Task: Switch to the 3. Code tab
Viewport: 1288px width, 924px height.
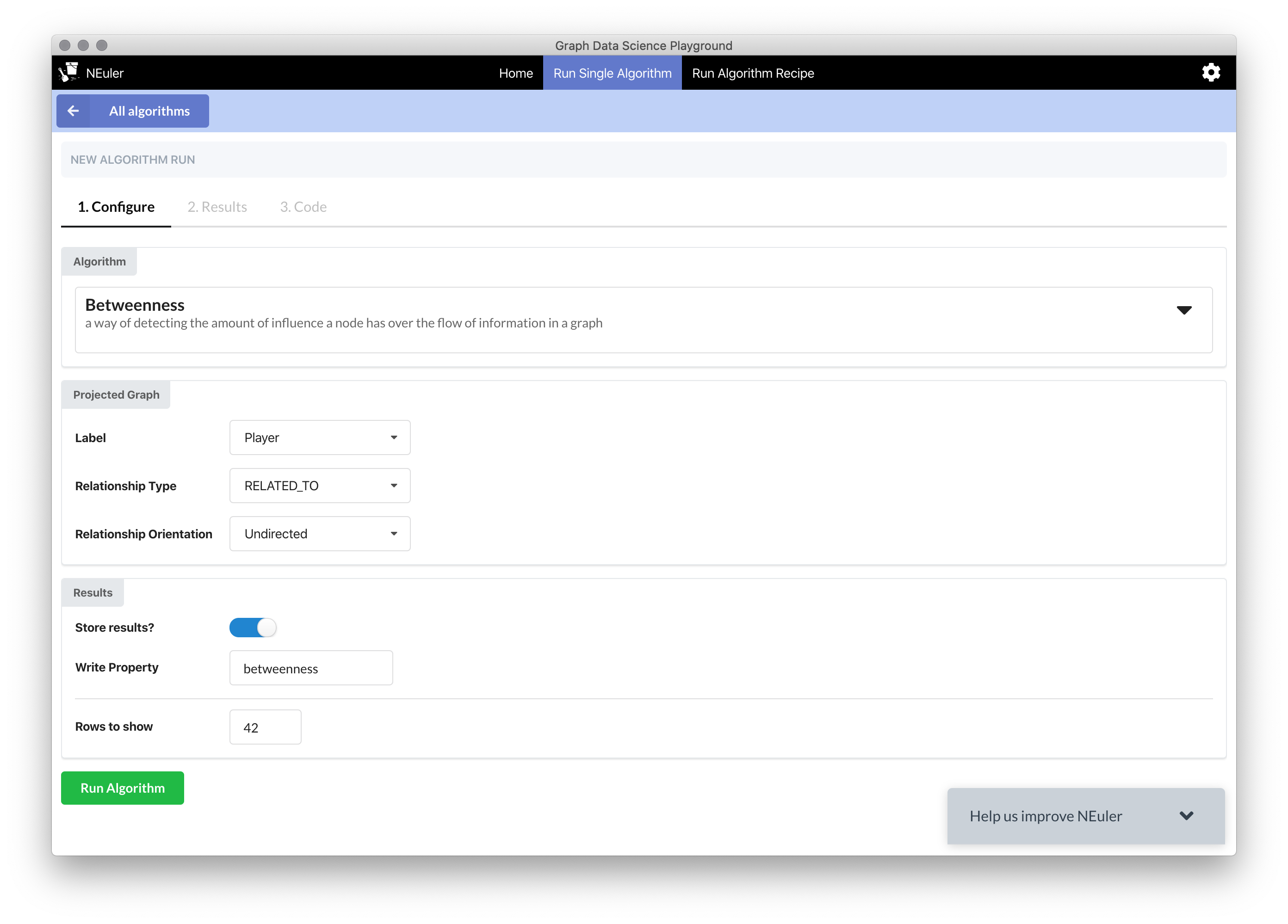Action: point(303,207)
